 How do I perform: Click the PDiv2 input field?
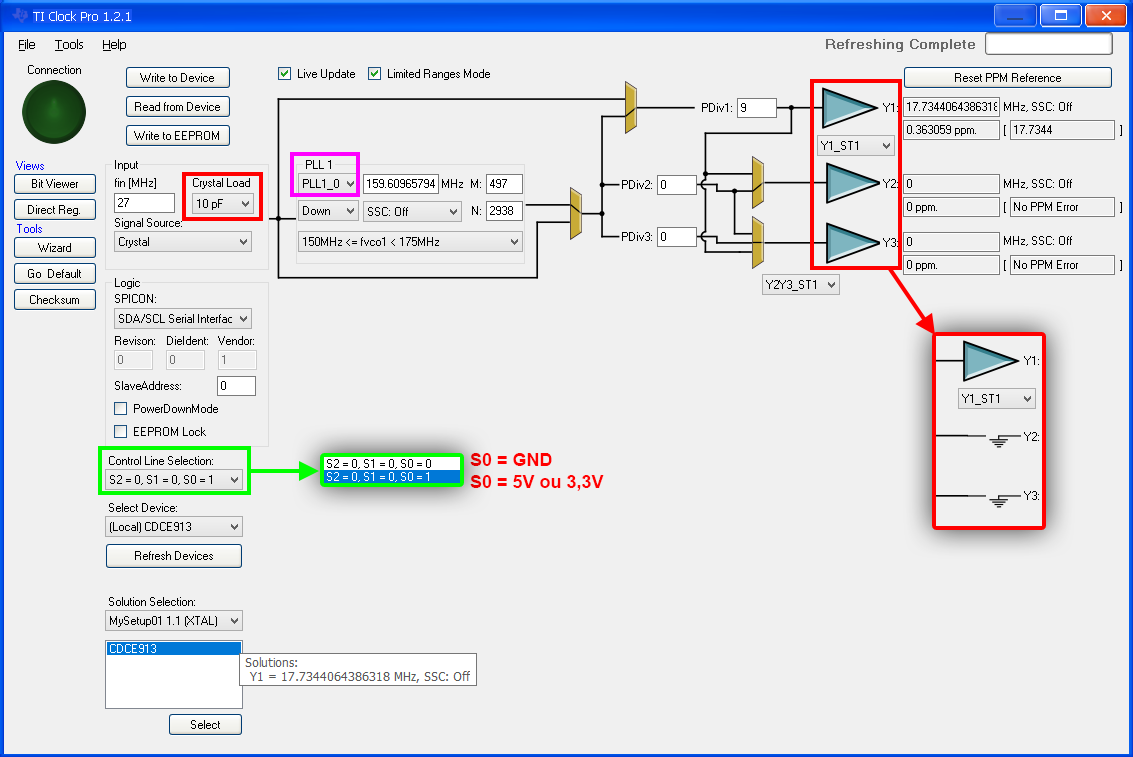pyautogui.click(x=677, y=184)
